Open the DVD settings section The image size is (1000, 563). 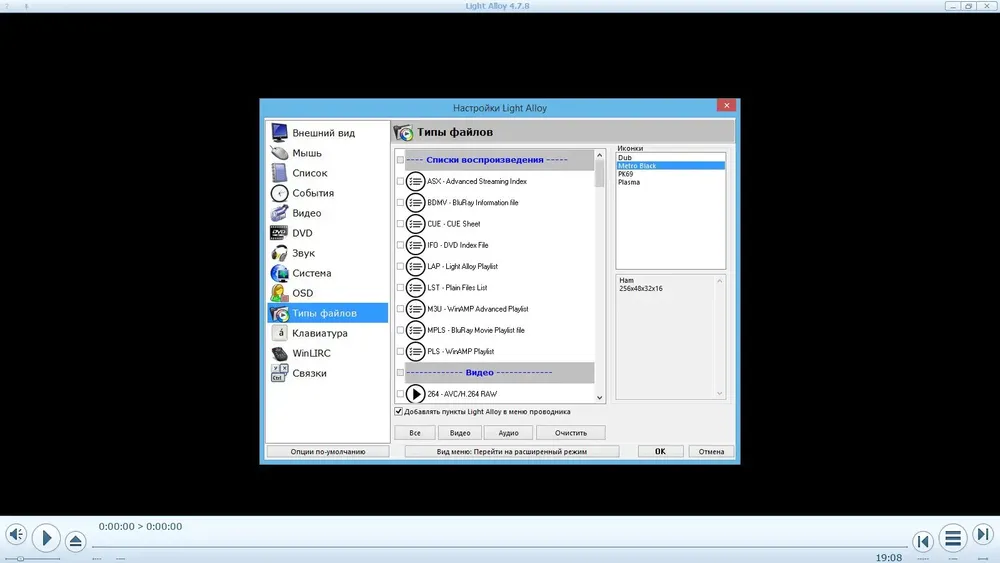(327, 233)
